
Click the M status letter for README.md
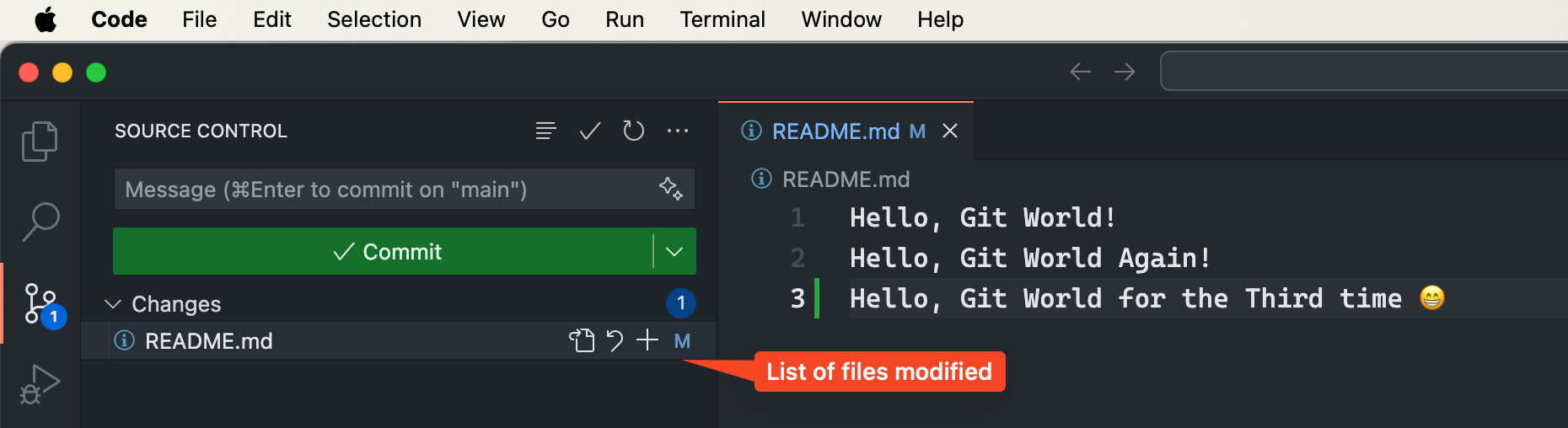point(683,340)
